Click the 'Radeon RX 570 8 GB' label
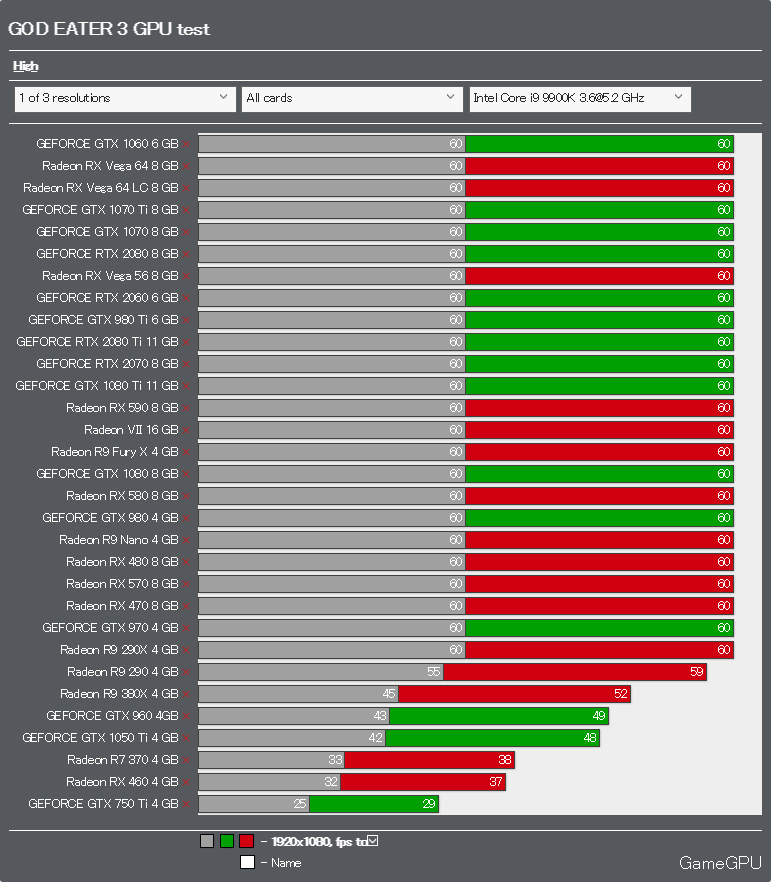 point(122,583)
